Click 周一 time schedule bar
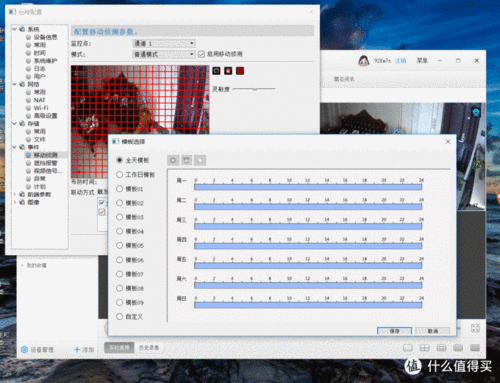Screen dimensions: 500x383 pos(308,187)
